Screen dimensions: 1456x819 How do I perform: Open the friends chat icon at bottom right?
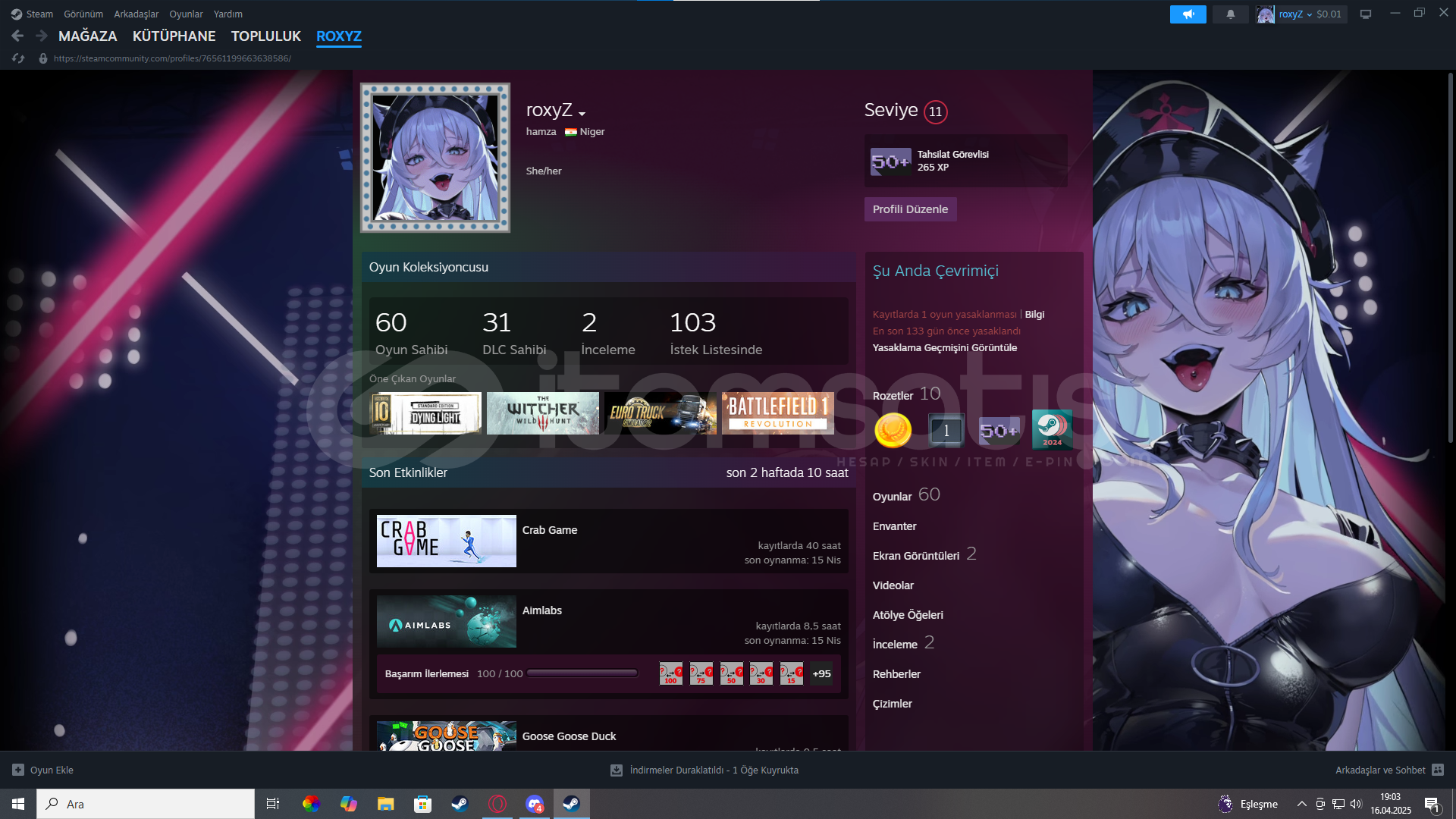click(1438, 770)
